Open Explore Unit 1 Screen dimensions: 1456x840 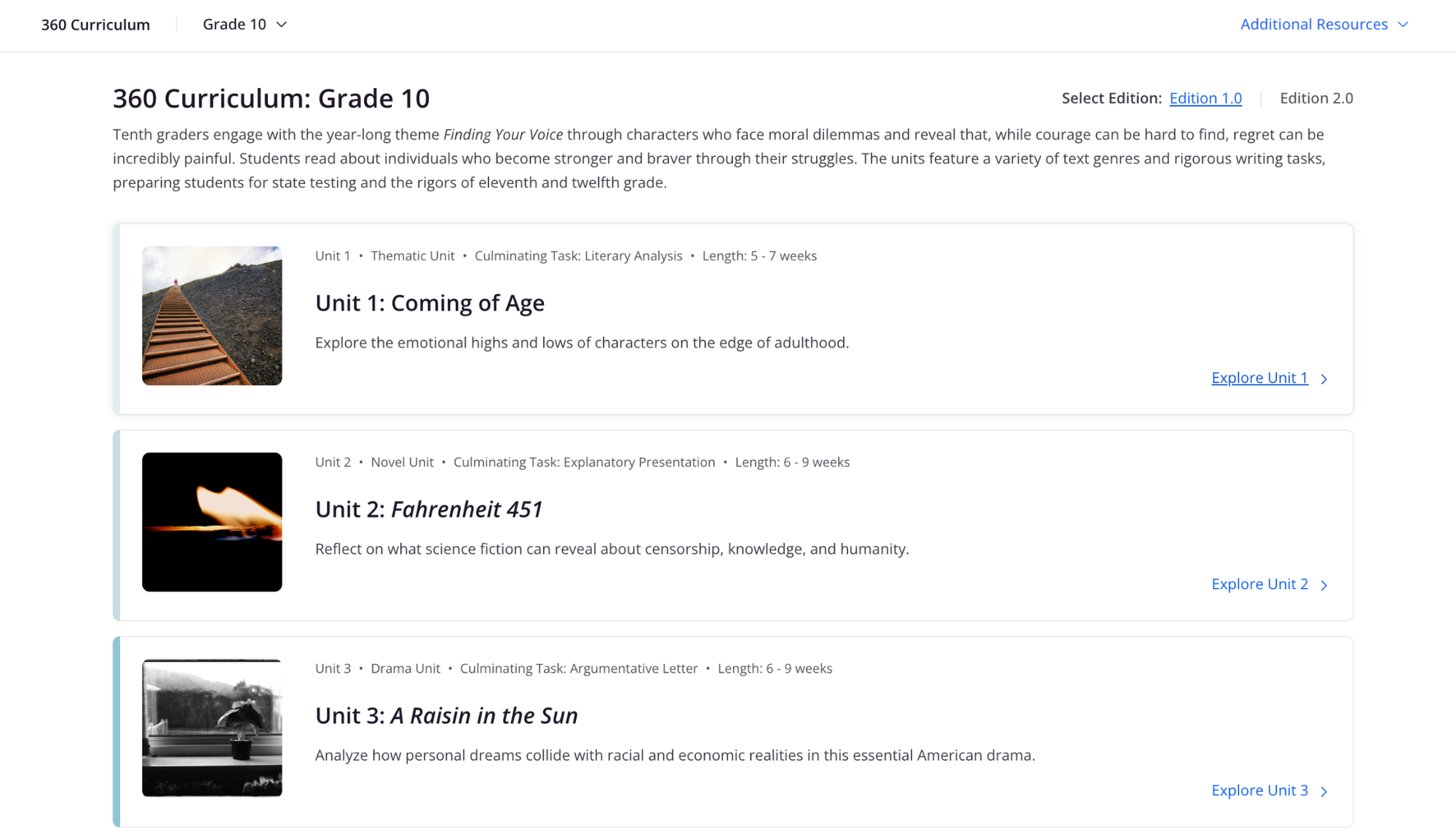[1259, 378]
